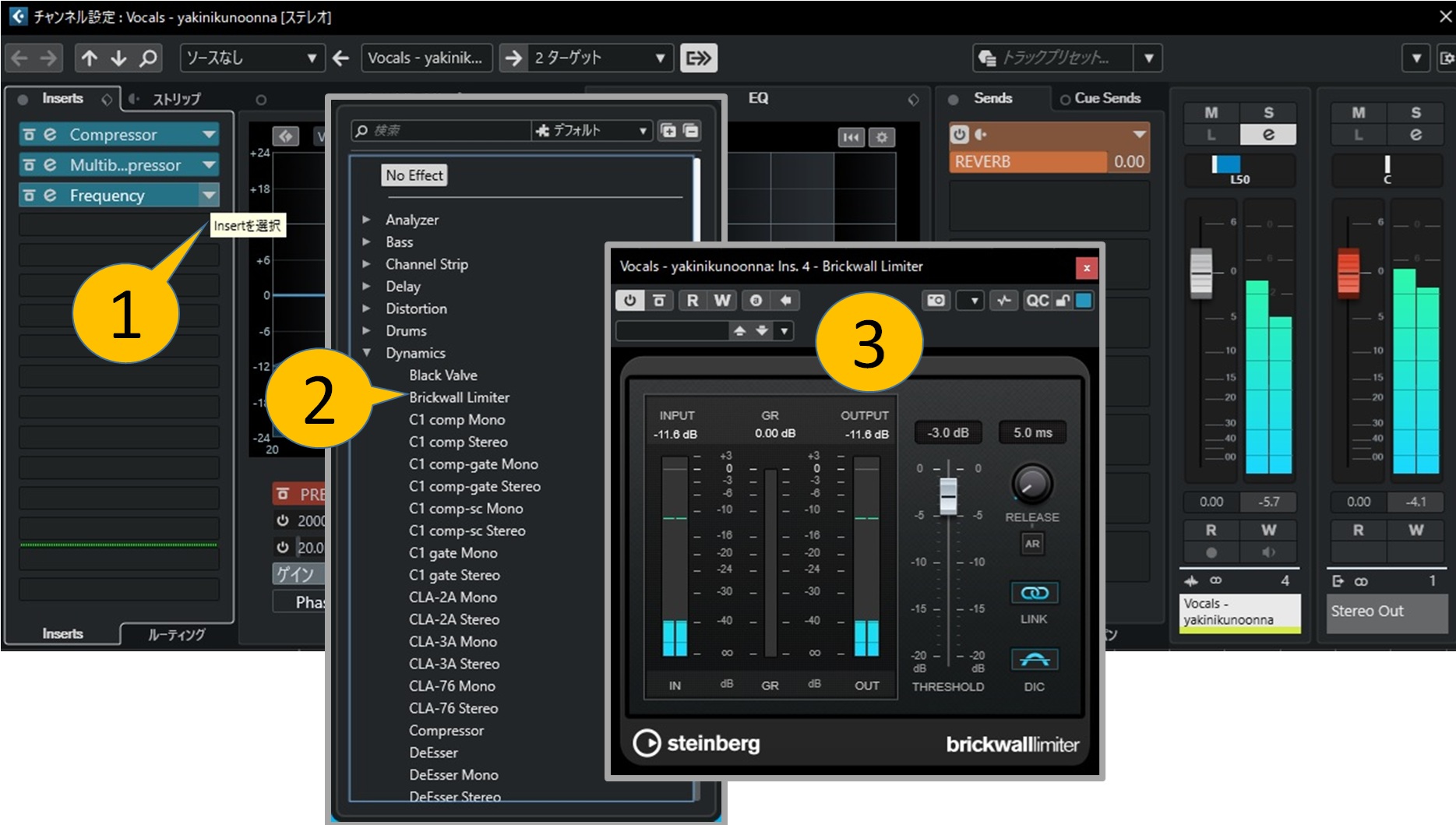Select Brickwall Limiter from Dynamics list
Screen dimensions: 1456x825
click(x=459, y=397)
